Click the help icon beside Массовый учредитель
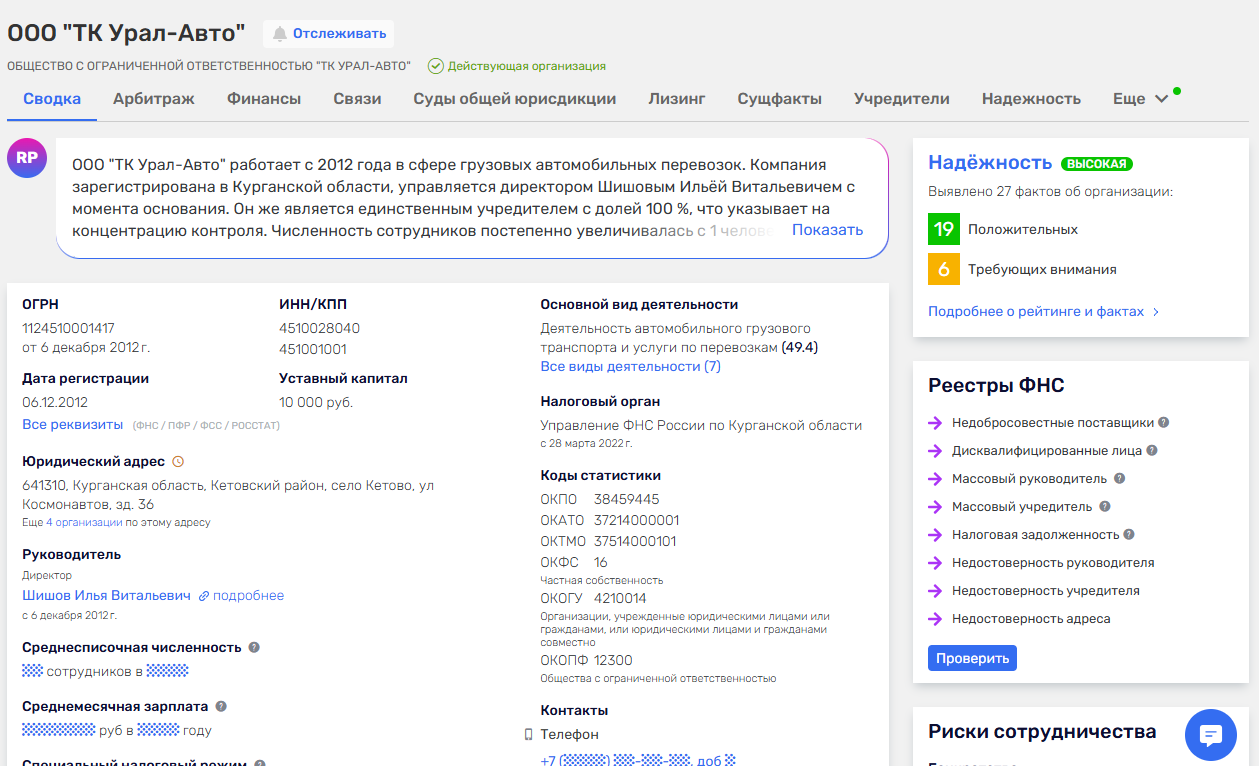The width and height of the screenshot is (1259, 766). pos(1105,507)
